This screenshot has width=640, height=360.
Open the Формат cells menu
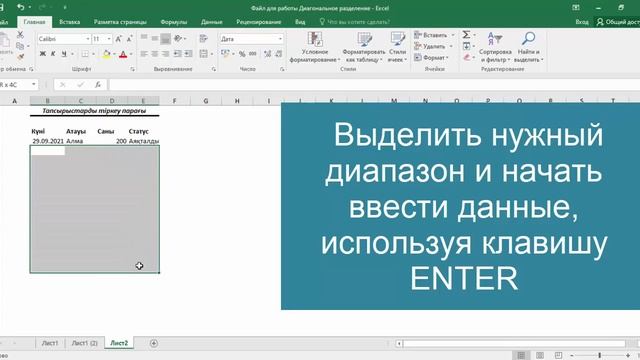[x=431, y=58]
